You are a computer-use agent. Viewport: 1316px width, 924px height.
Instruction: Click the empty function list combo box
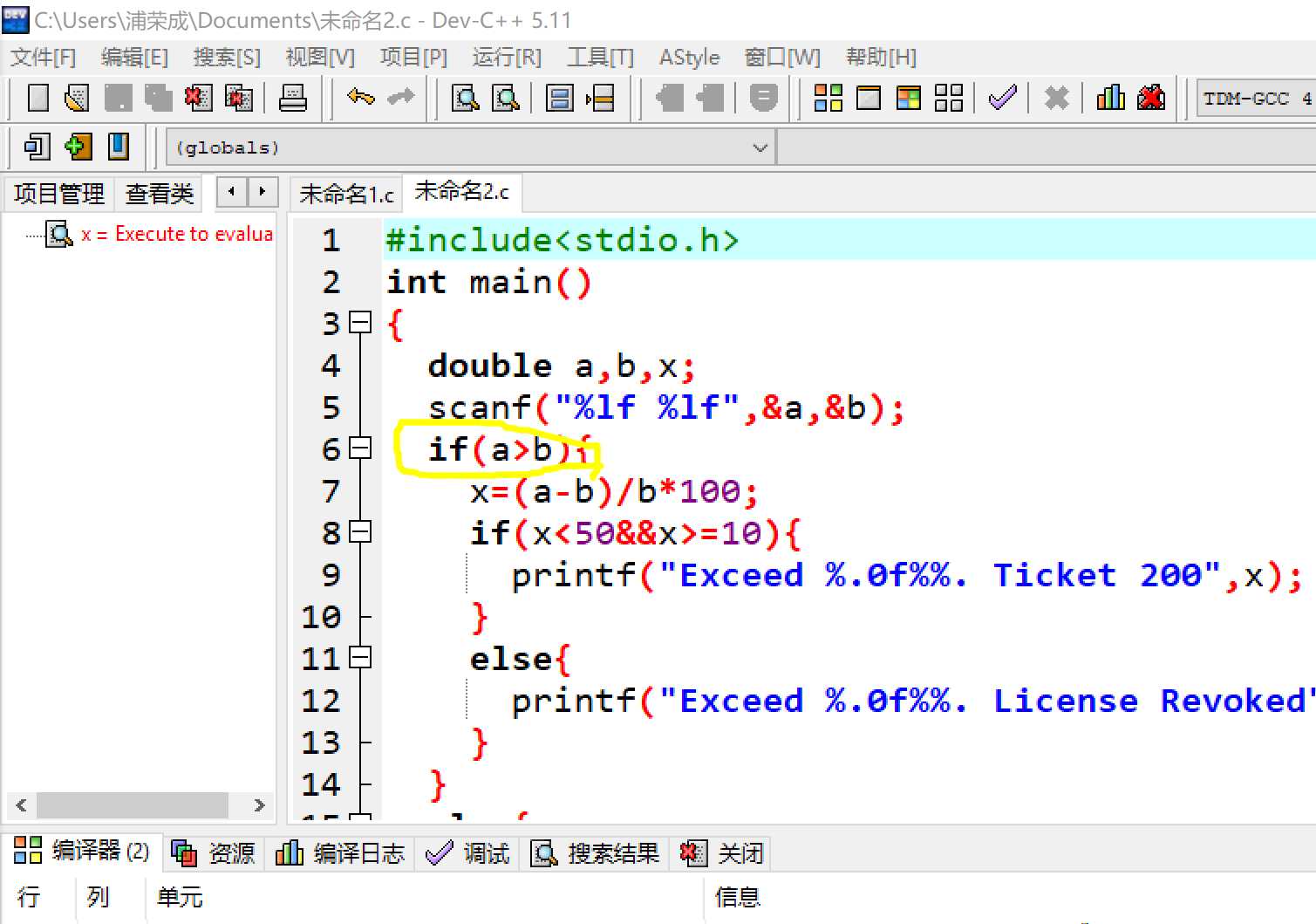1047,147
